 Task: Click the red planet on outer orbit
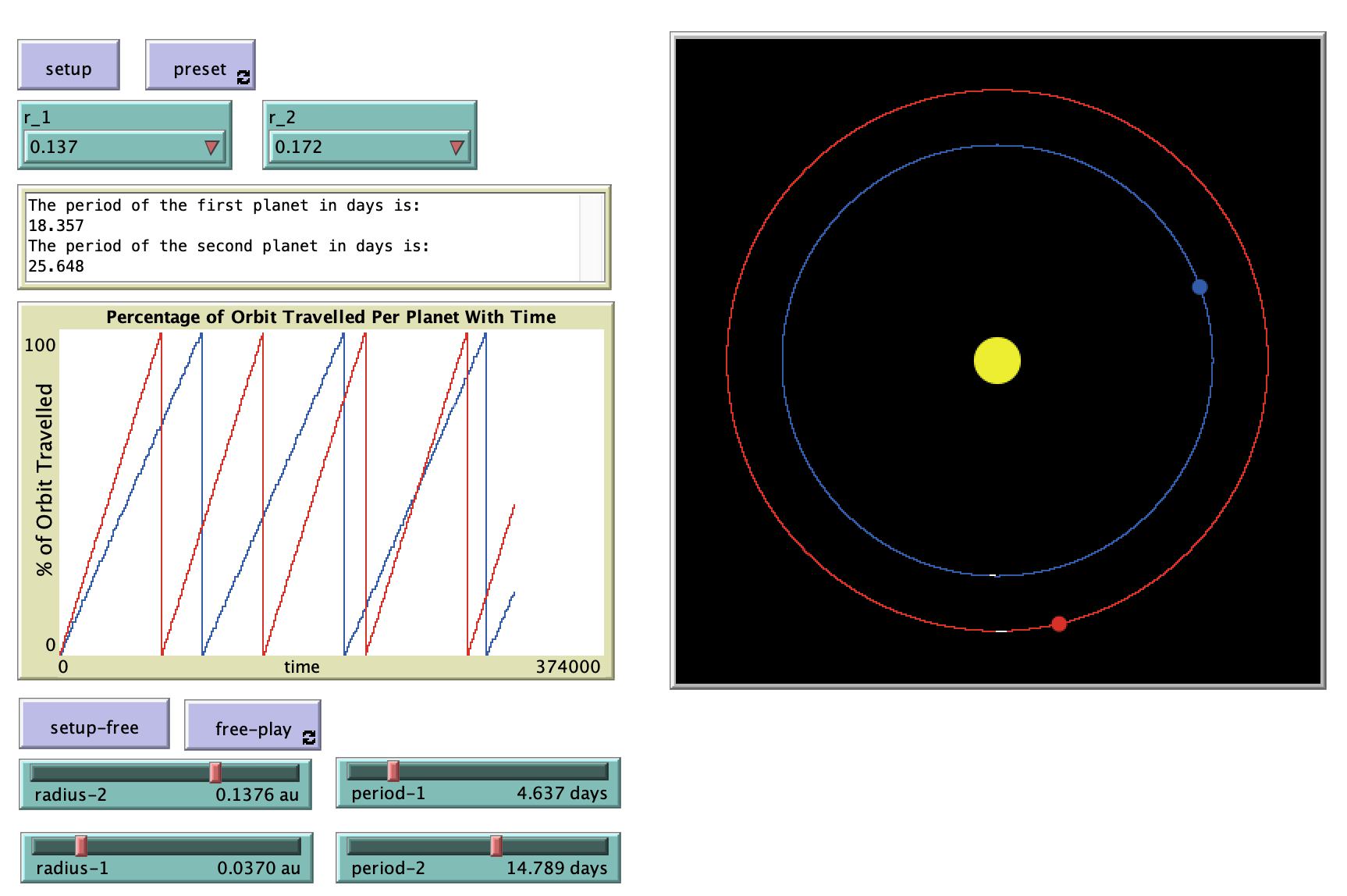pyautogui.click(x=1058, y=624)
